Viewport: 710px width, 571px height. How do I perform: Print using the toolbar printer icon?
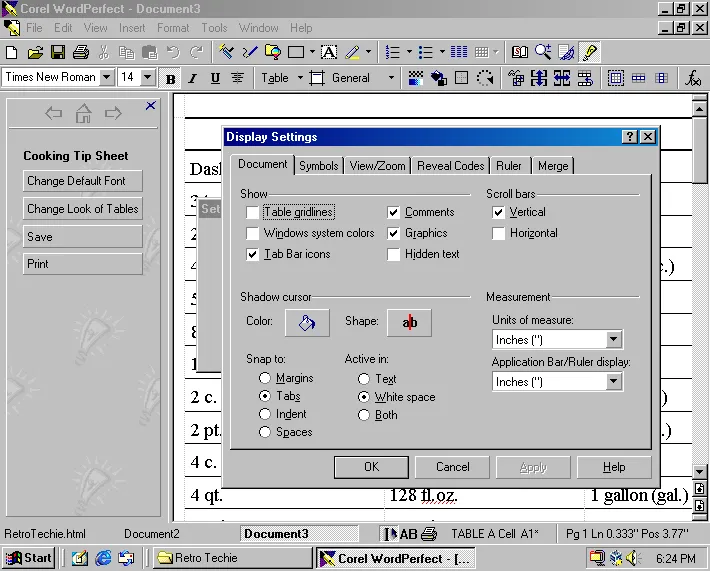tap(81, 53)
